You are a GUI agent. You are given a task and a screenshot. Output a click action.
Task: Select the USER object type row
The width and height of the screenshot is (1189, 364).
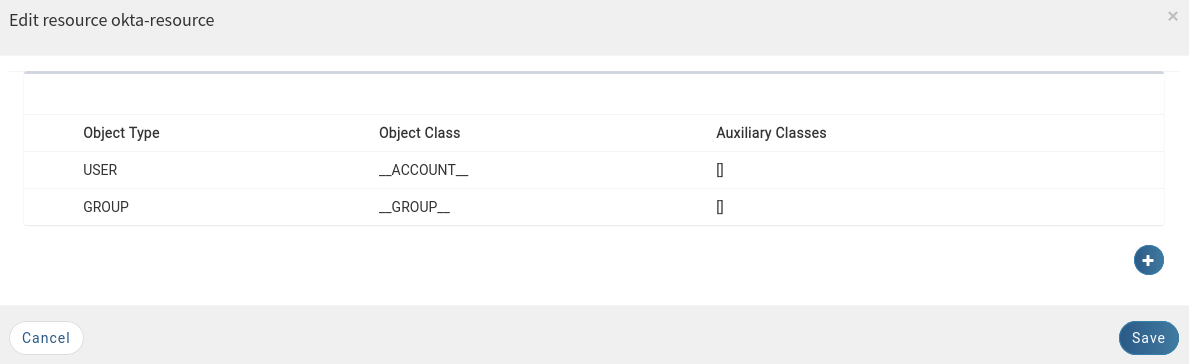pos(594,170)
